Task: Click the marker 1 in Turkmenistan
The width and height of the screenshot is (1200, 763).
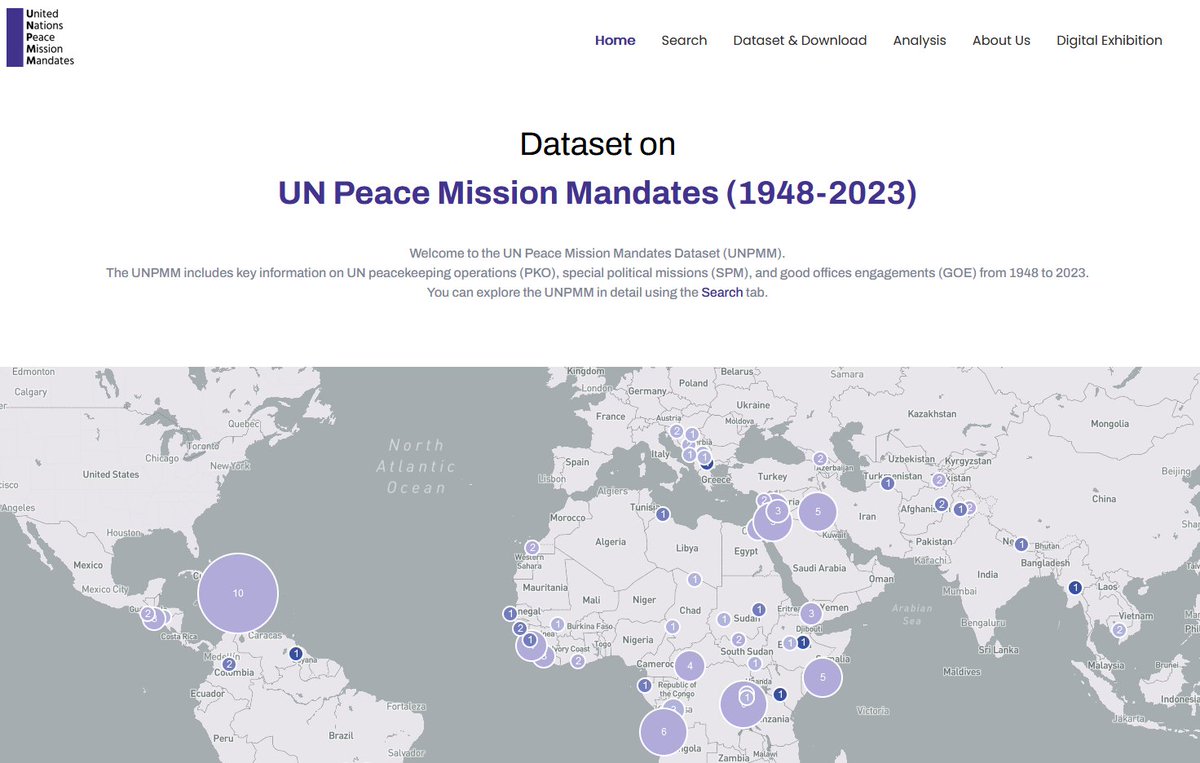Action: point(887,483)
